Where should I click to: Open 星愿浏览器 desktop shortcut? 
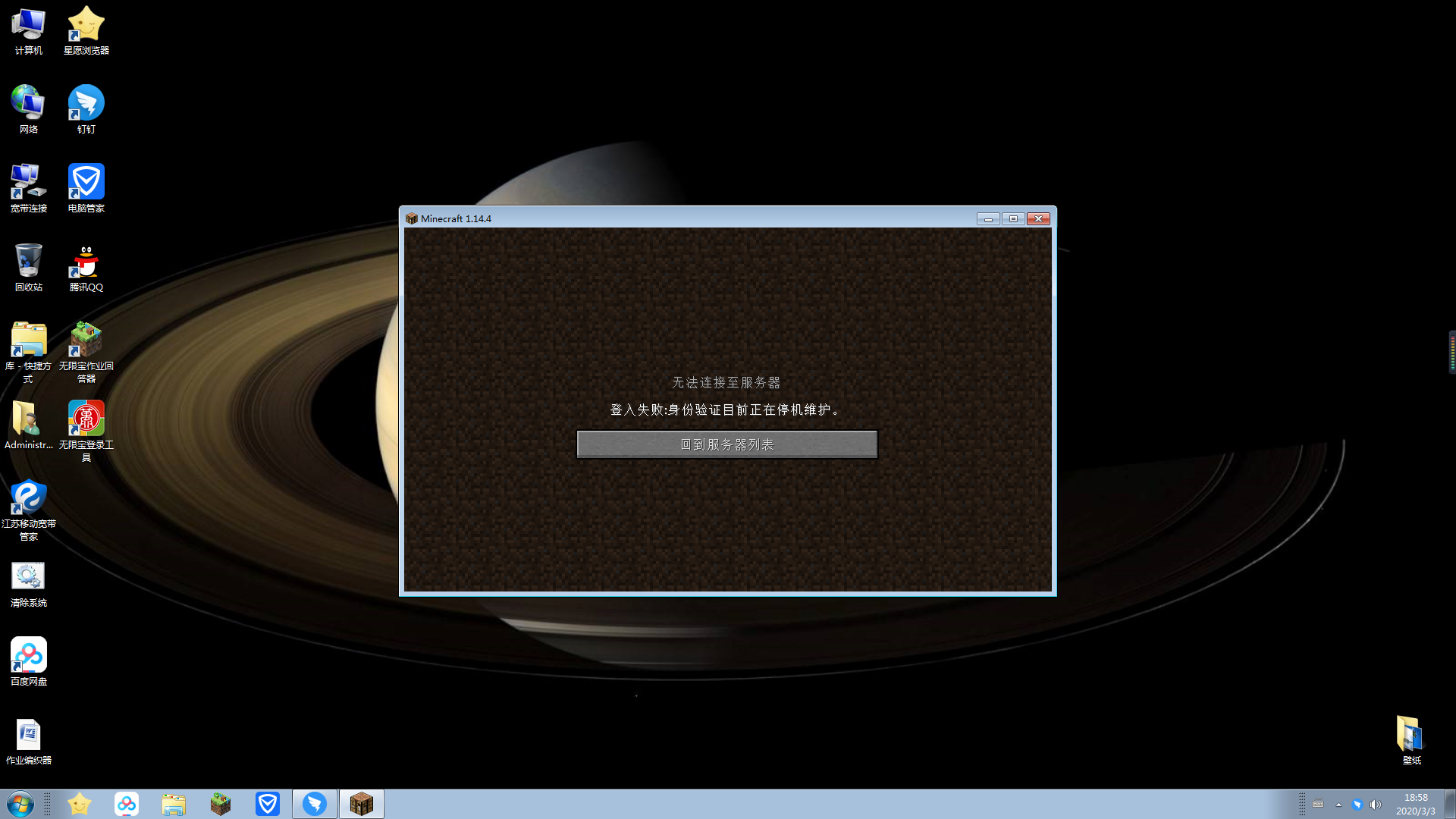[86, 25]
